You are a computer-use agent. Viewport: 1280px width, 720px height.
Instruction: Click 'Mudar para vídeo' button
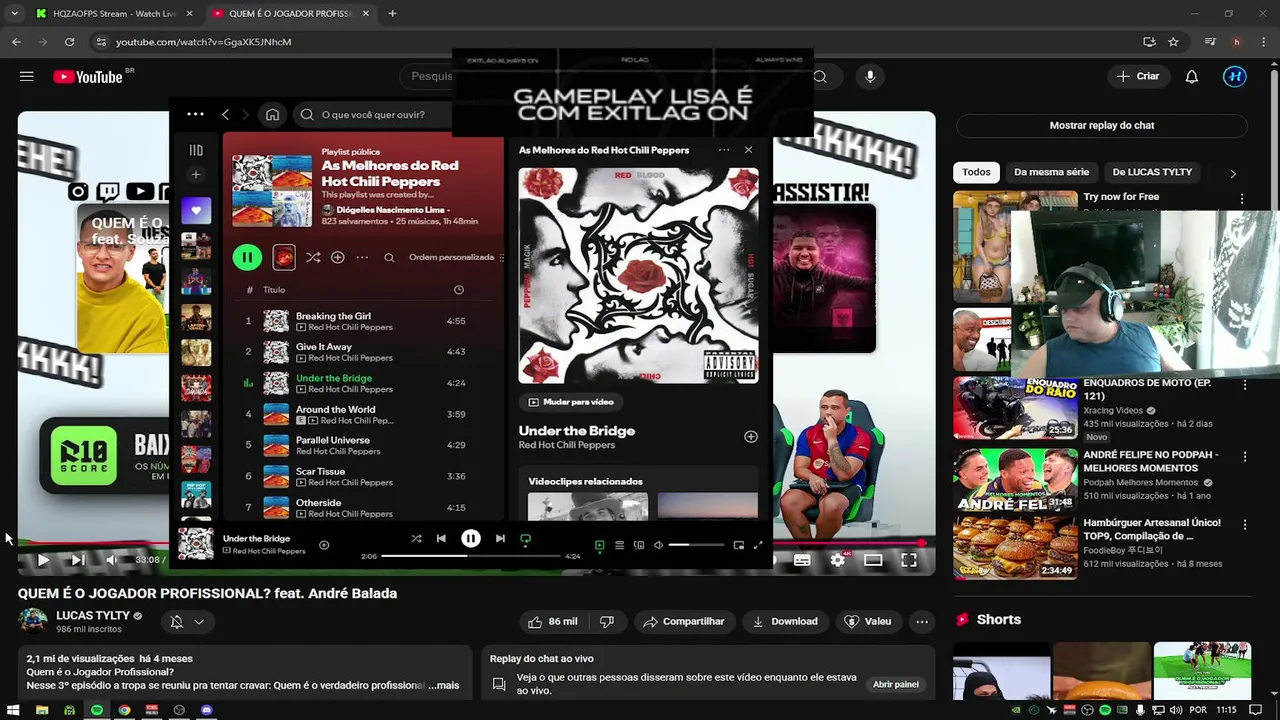570,402
